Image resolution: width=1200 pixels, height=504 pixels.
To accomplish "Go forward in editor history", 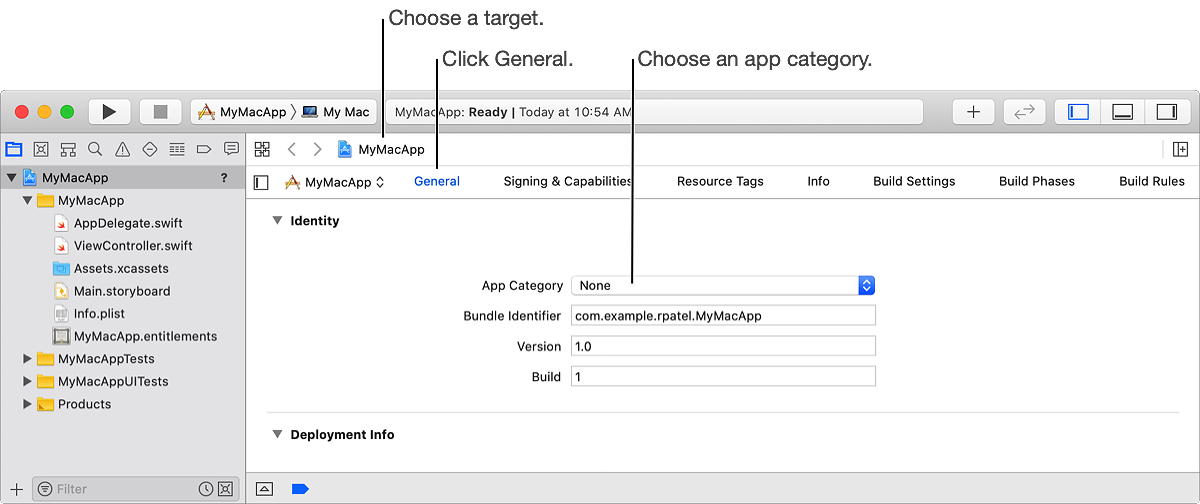I will pyautogui.click(x=317, y=149).
